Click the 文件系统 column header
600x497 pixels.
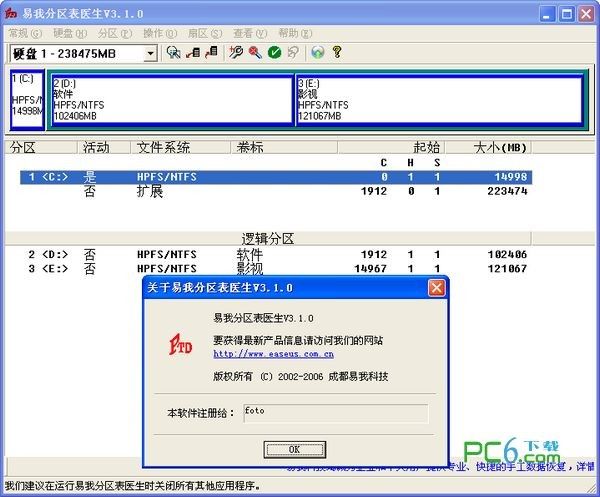coord(180,147)
